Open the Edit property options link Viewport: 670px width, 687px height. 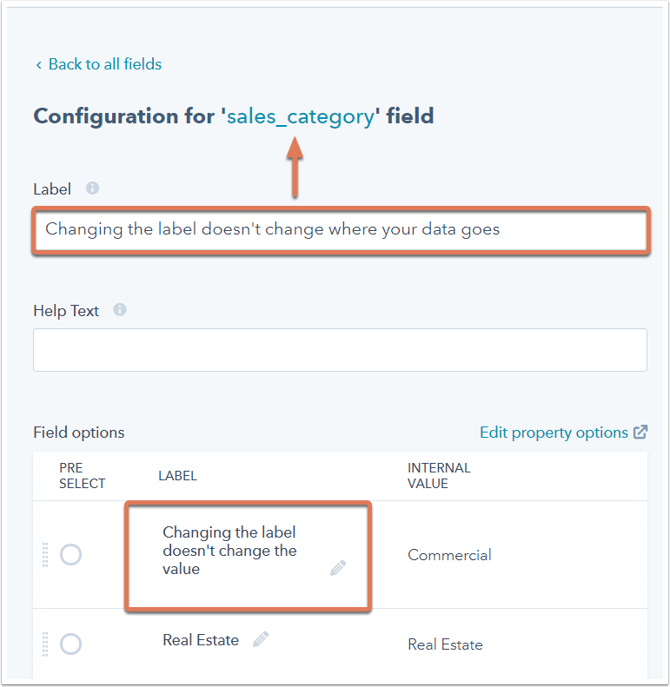tap(554, 432)
